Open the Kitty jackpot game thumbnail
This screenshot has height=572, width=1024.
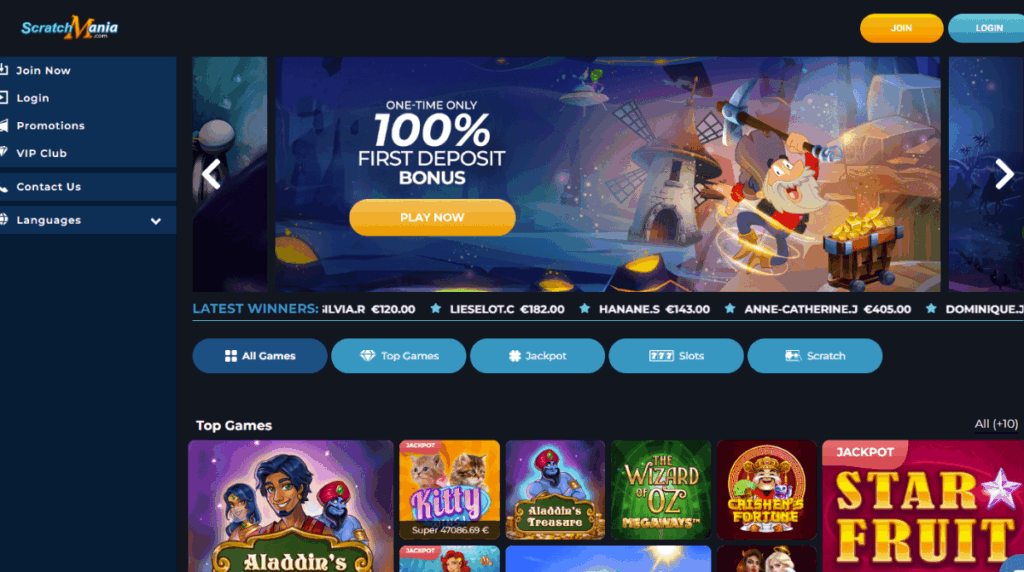(449, 490)
